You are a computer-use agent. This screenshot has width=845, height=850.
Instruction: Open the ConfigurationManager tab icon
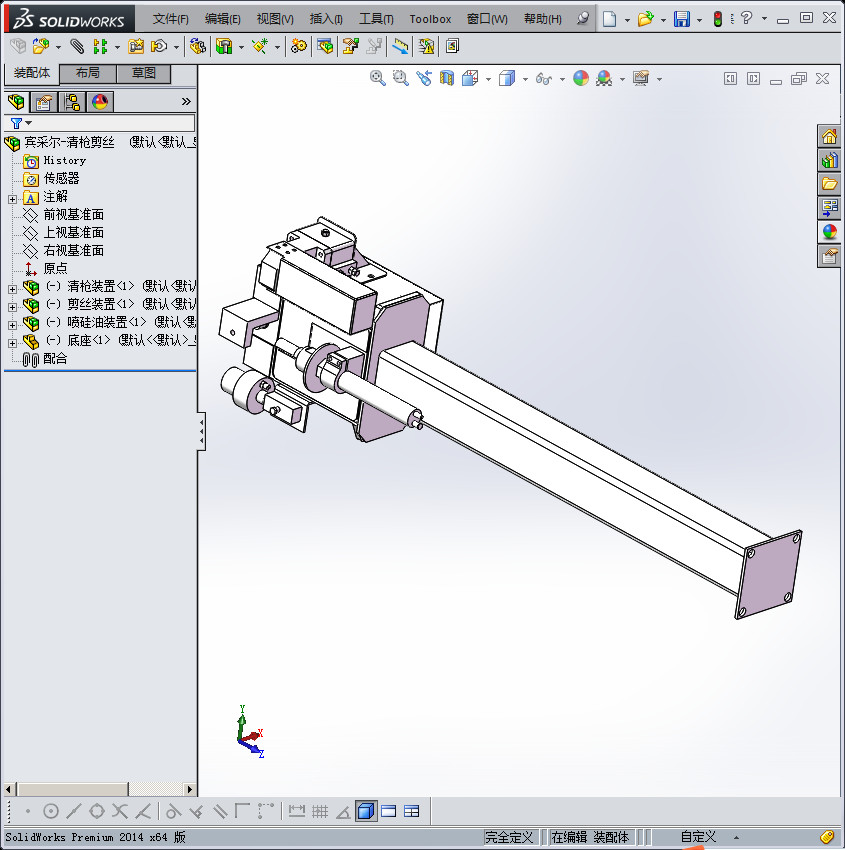tap(72, 102)
